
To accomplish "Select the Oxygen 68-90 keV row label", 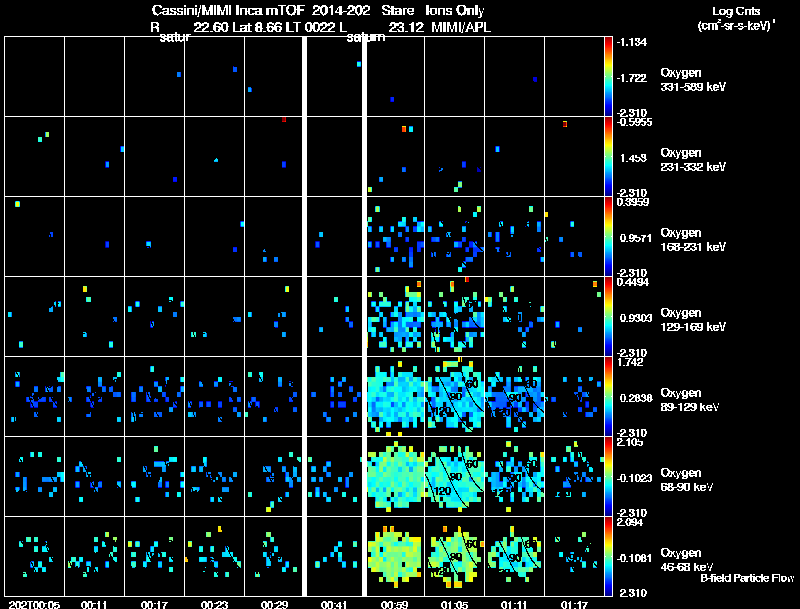I will point(687,480).
